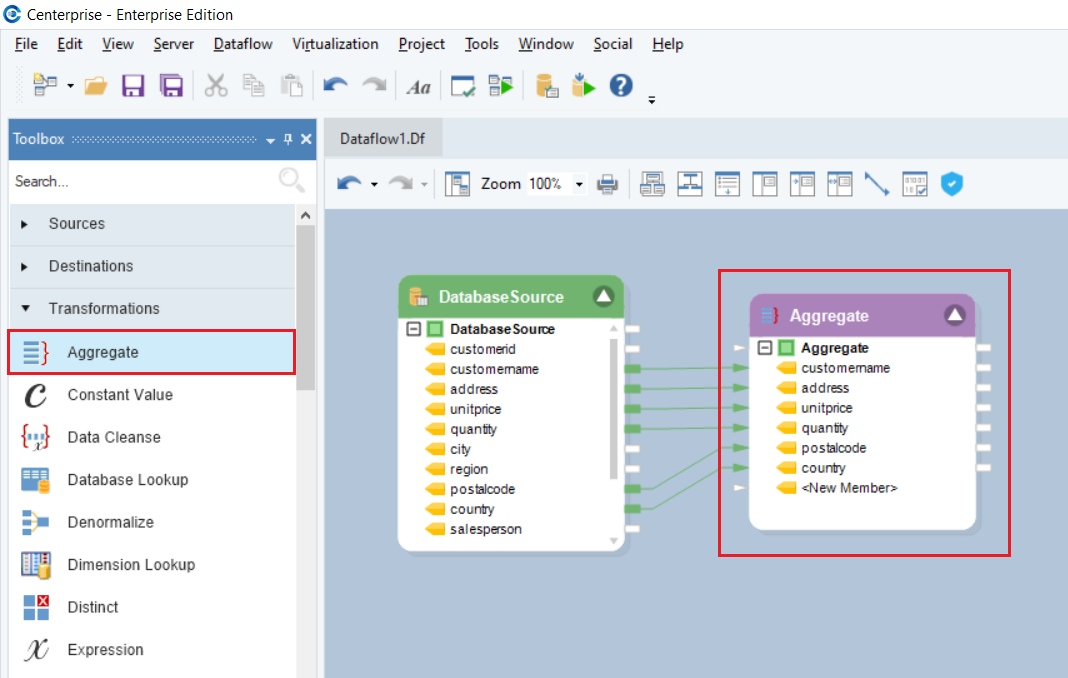Click the Cut scissors icon
The width and height of the screenshot is (1068, 678).
click(x=216, y=86)
